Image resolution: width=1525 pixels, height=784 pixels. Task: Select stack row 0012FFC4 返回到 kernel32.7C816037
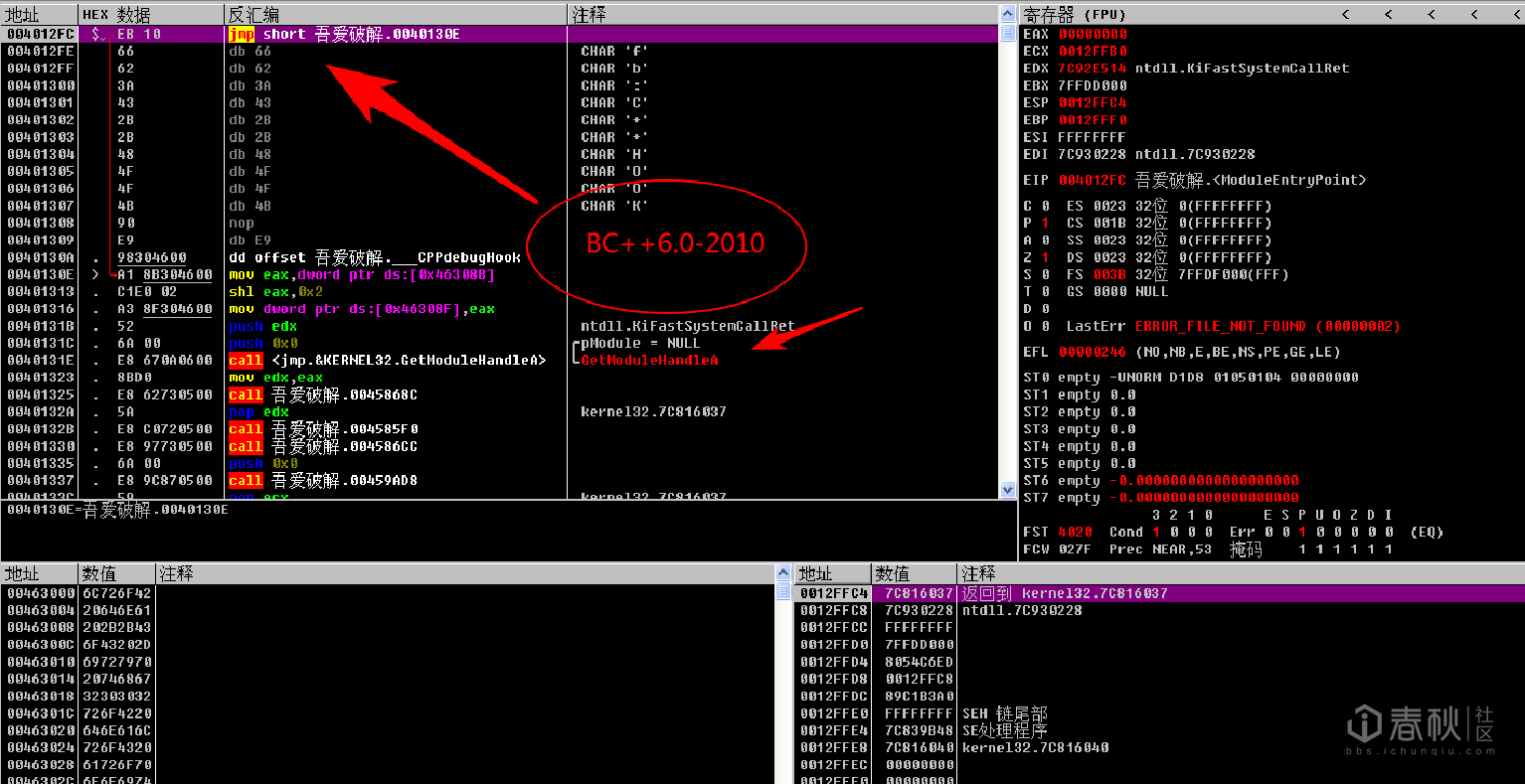[1159, 593]
